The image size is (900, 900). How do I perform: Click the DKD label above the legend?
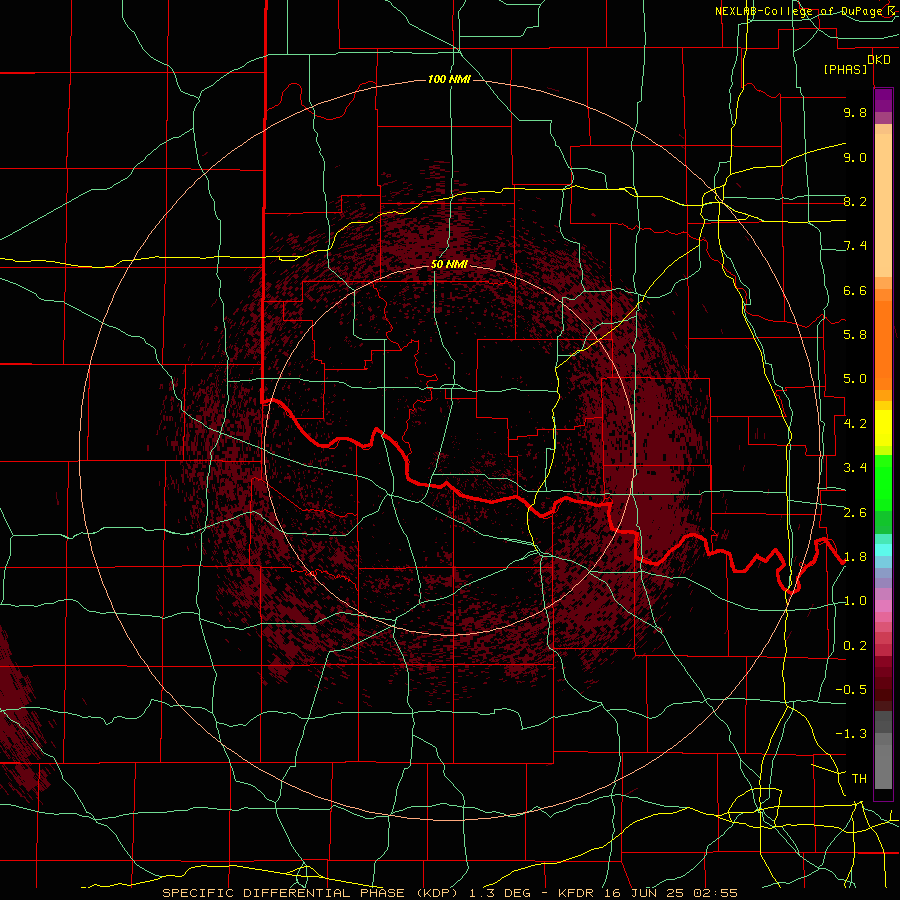click(879, 59)
